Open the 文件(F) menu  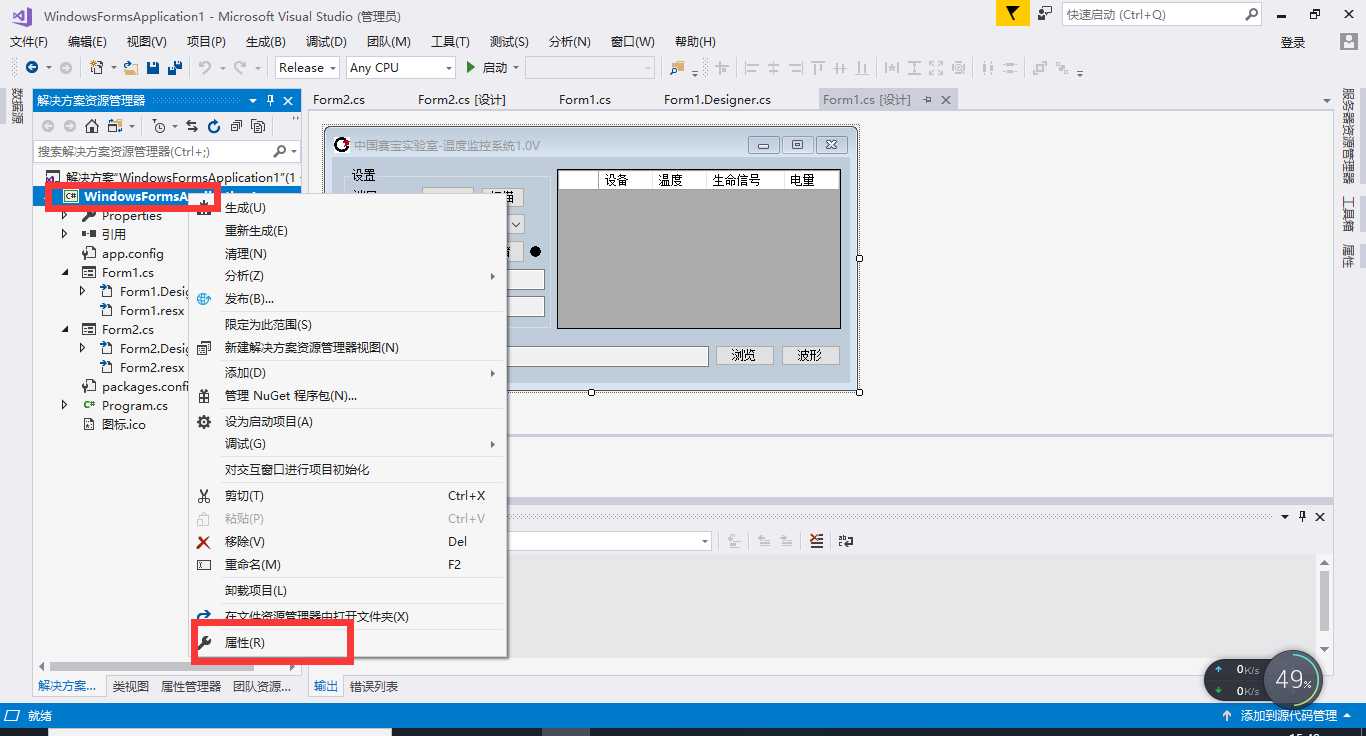coord(29,42)
